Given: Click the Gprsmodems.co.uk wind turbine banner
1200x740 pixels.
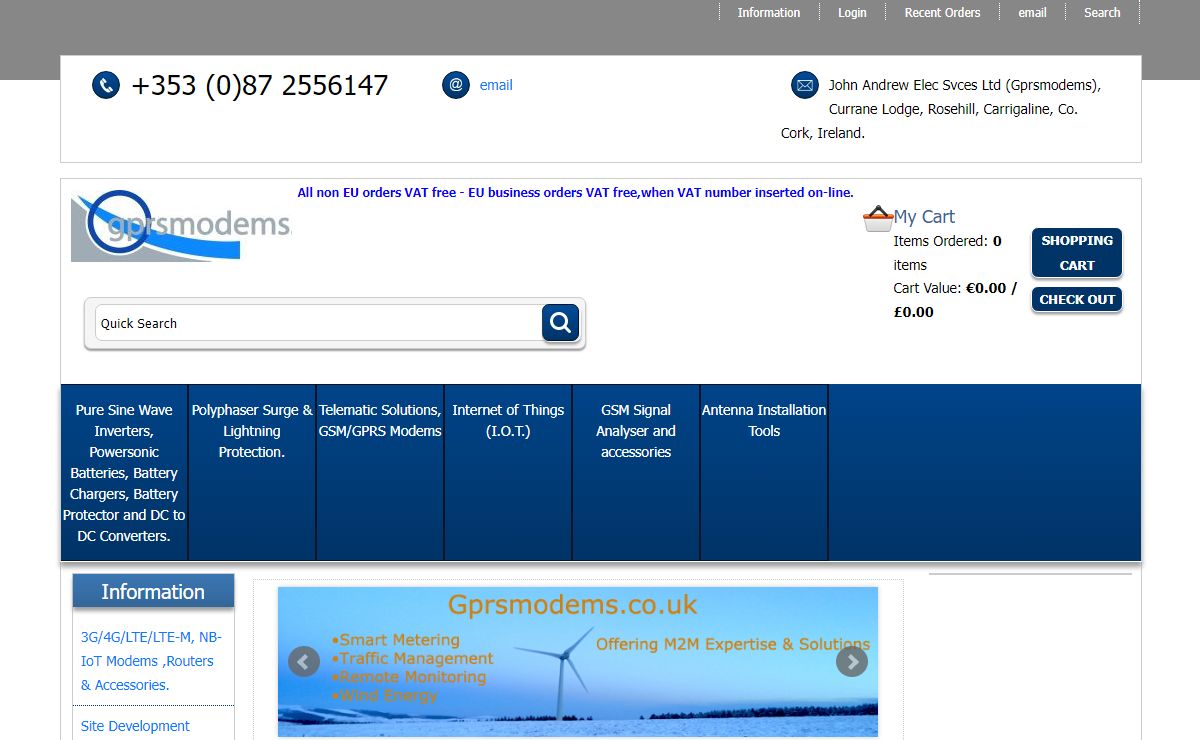Looking at the screenshot, I should (x=578, y=662).
